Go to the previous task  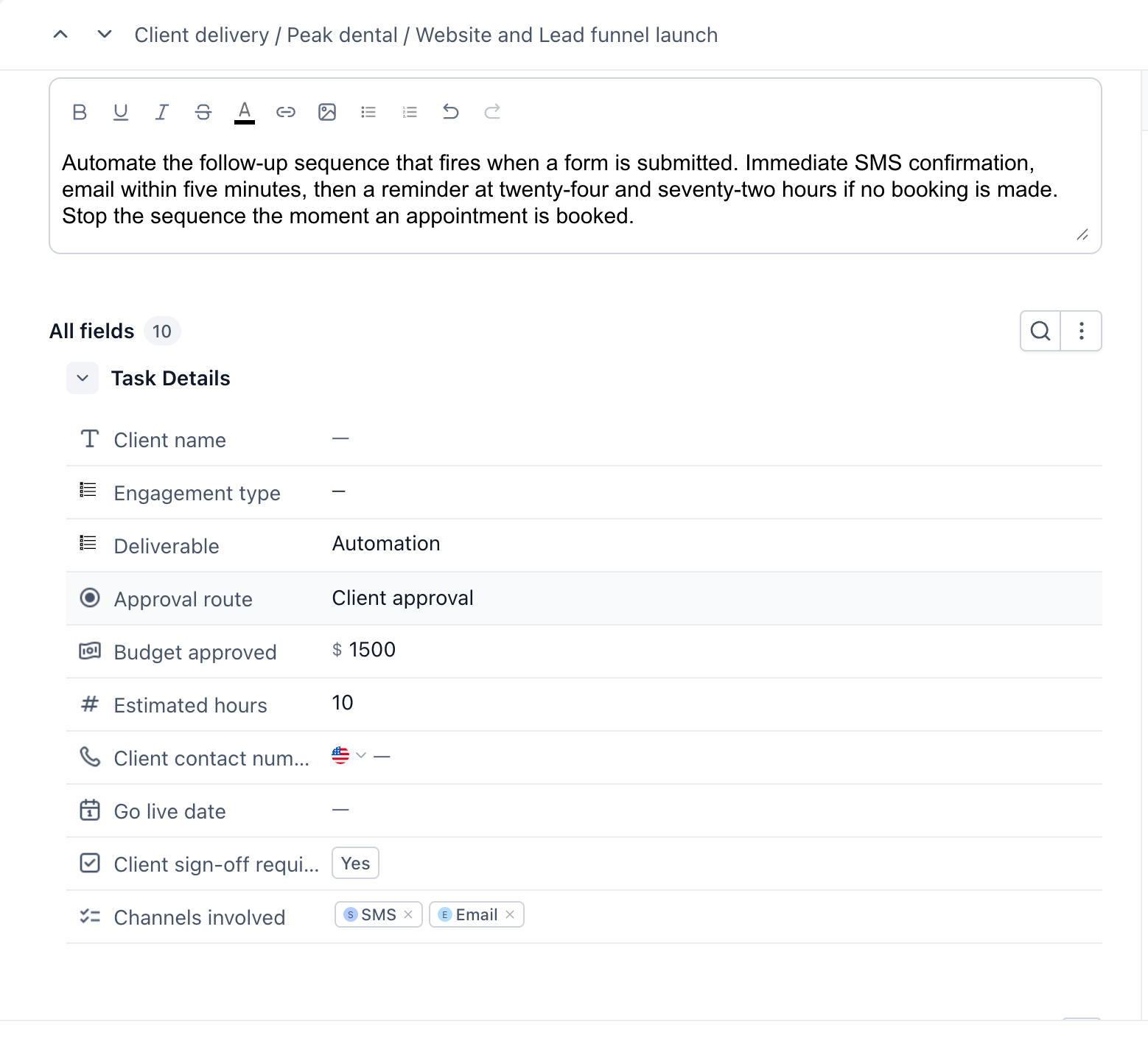click(61, 35)
